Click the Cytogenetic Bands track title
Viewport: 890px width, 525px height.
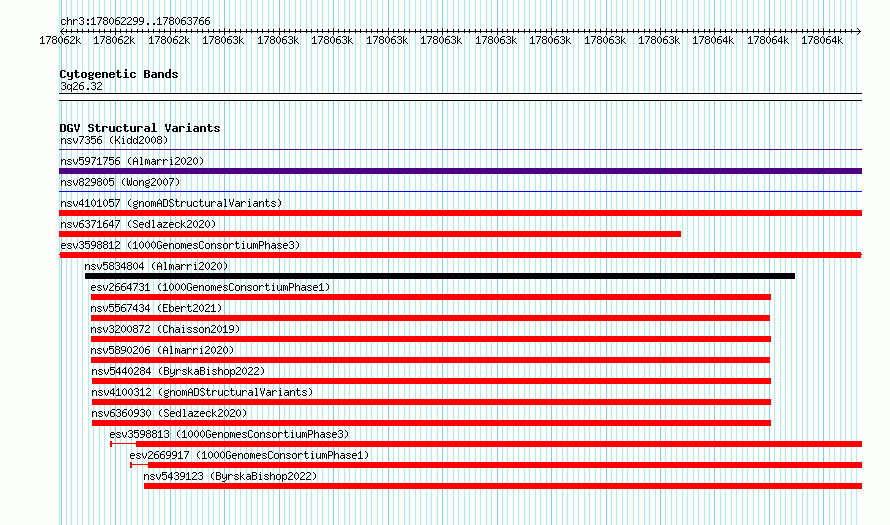tap(119, 74)
